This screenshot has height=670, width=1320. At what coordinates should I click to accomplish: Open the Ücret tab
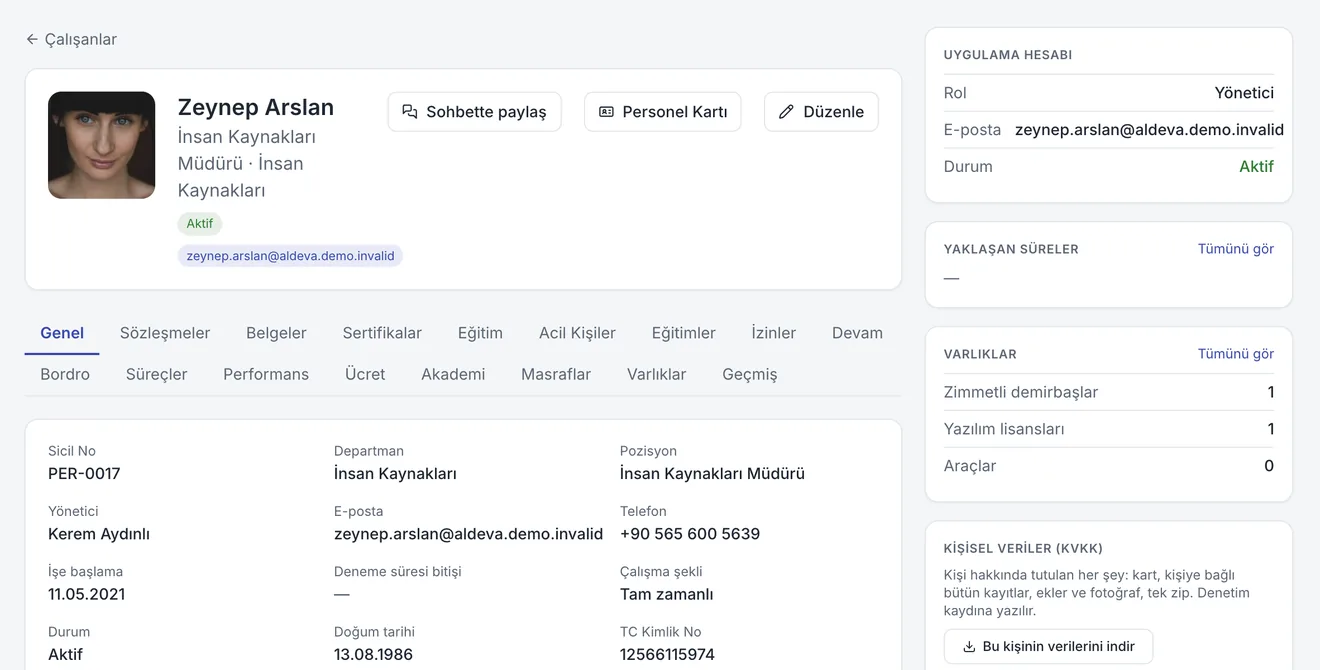tap(365, 374)
